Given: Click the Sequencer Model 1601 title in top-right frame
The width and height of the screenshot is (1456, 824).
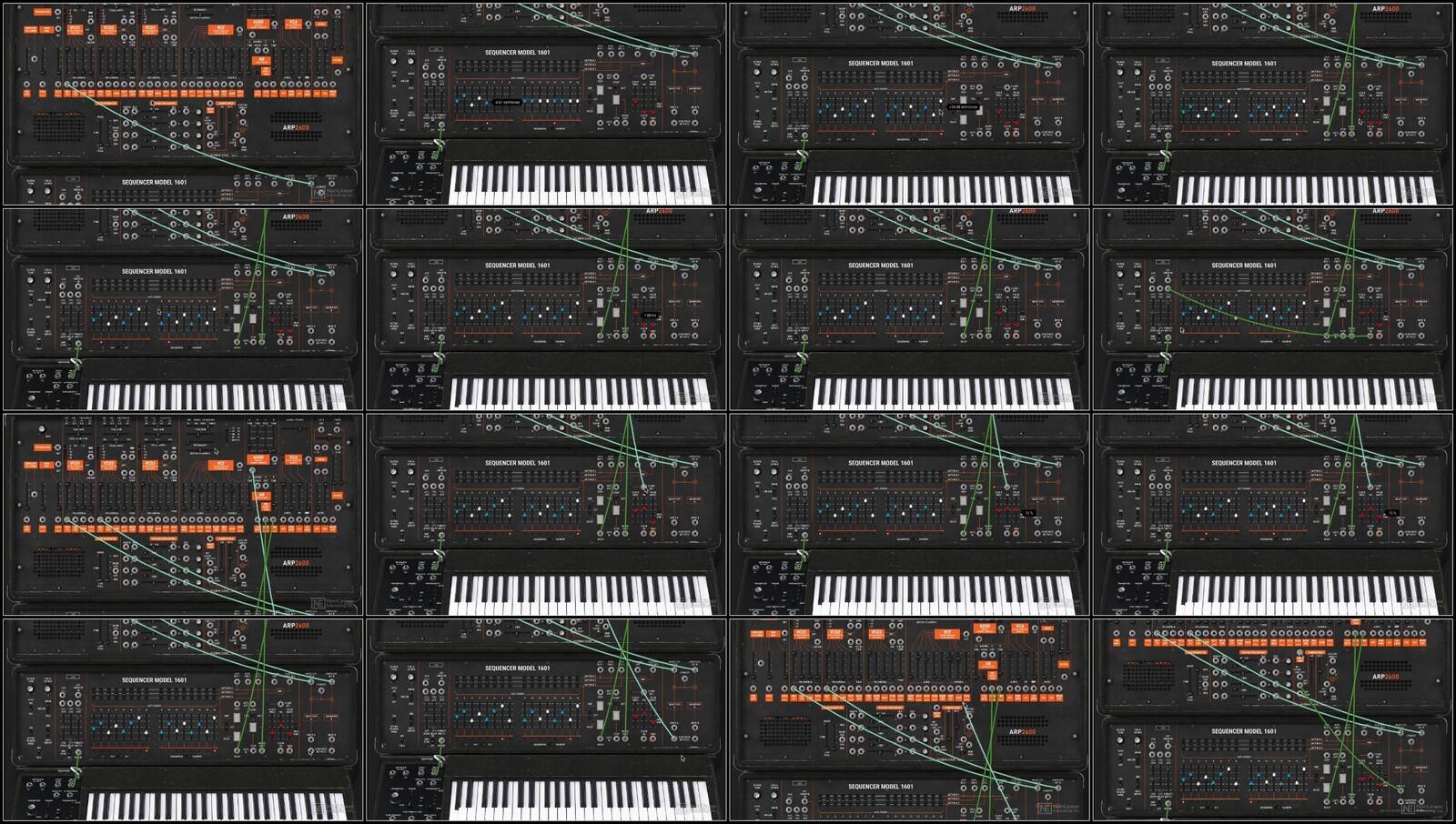Looking at the screenshot, I should [1243, 64].
